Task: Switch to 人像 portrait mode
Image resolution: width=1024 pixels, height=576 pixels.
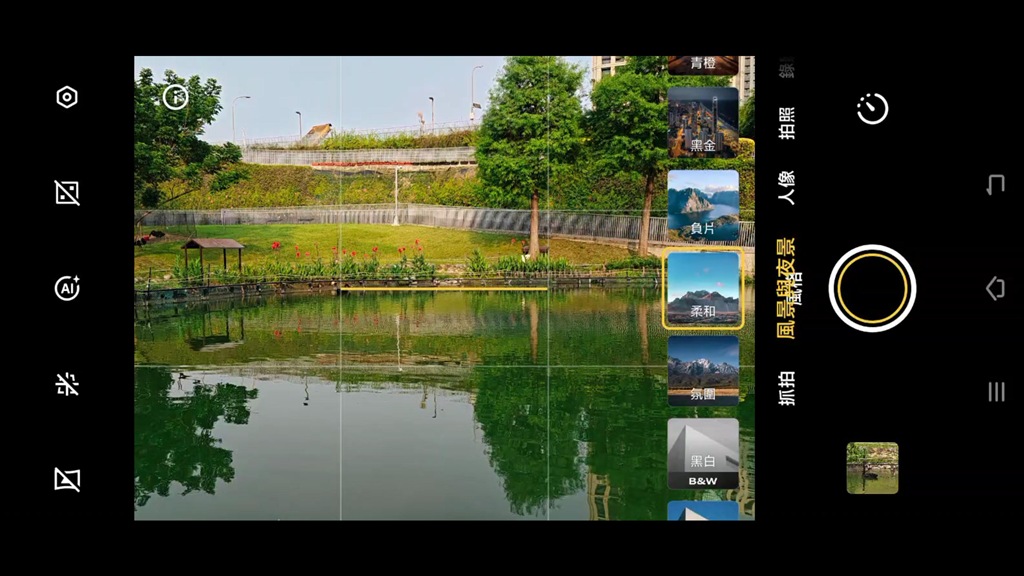Action: tap(787, 188)
